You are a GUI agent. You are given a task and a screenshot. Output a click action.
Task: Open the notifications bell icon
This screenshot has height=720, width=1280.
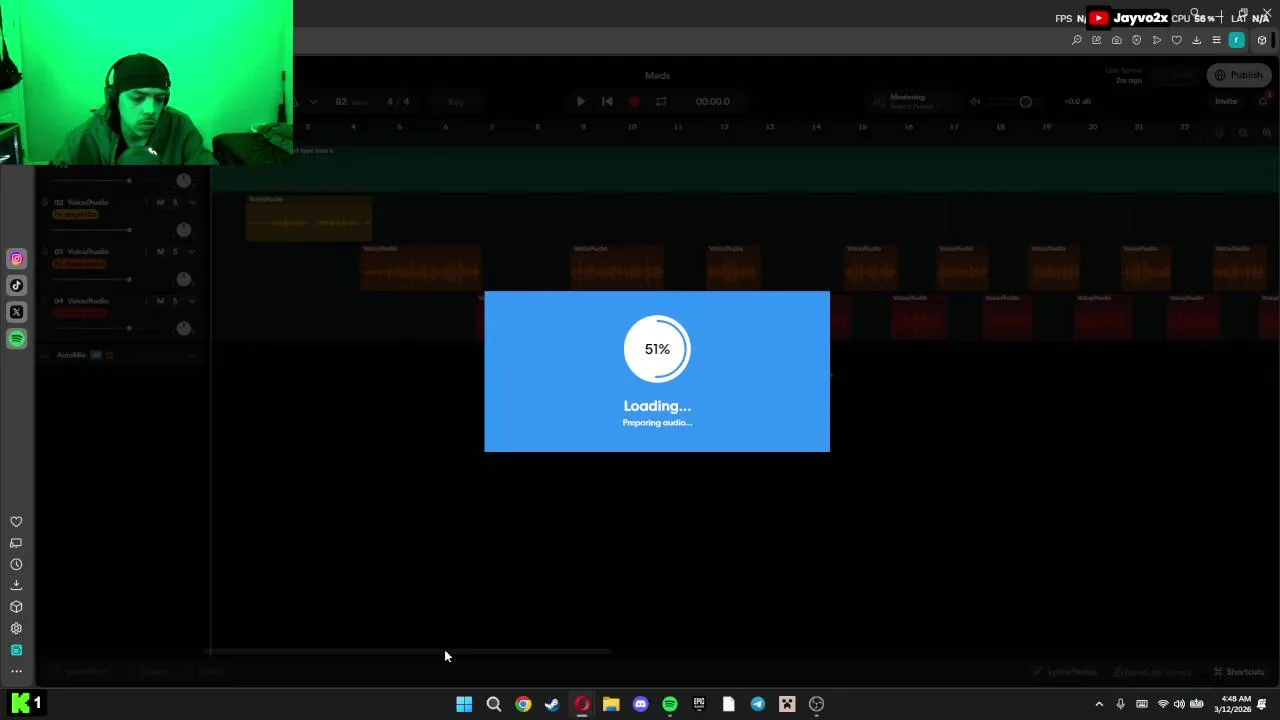[x=1263, y=101]
